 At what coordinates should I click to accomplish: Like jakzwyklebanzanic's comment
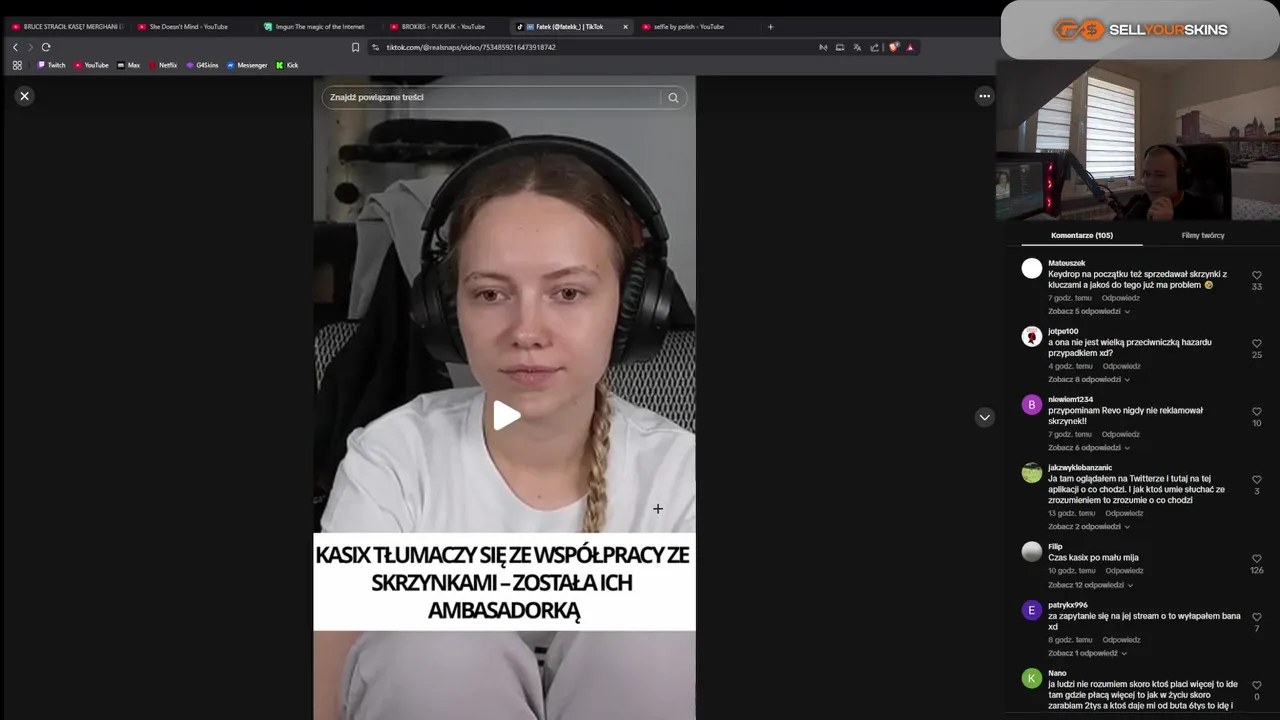pyautogui.click(x=1257, y=479)
